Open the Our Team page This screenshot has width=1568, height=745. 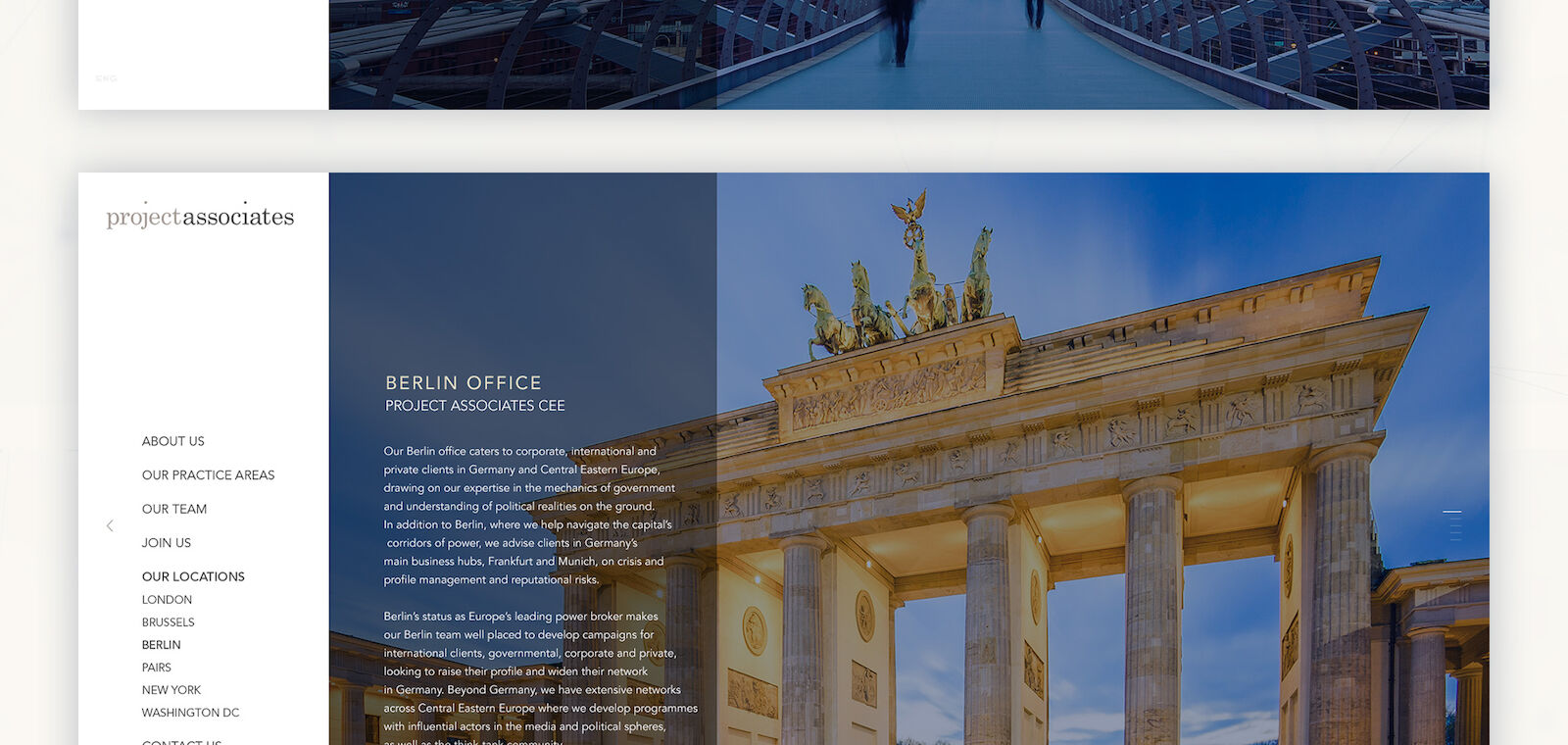coord(173,509)
